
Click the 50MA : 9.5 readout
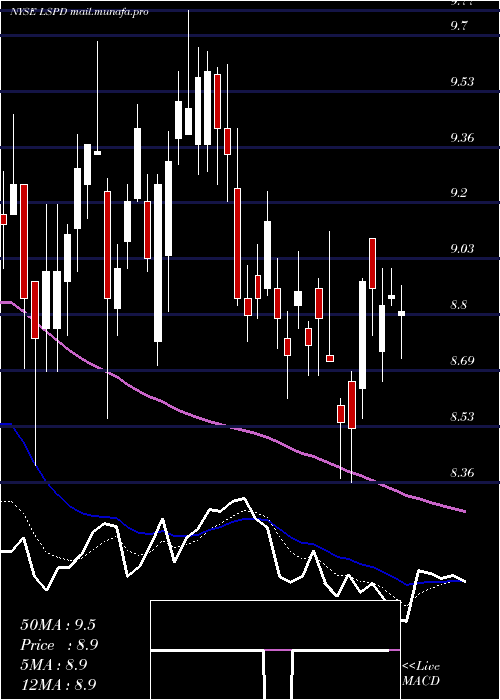pyautogui.click(x=58, y=625)
